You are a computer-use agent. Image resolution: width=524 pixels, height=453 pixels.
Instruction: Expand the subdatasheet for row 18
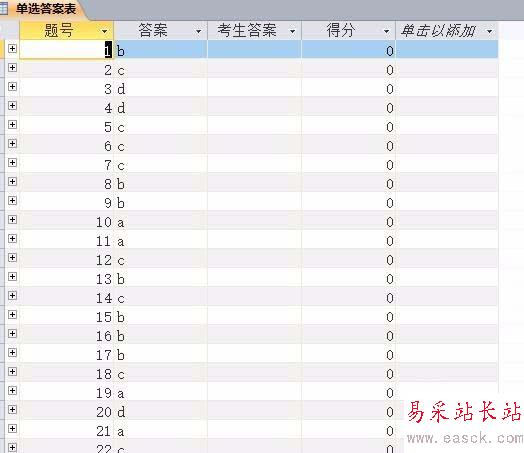tap(12, 371)
